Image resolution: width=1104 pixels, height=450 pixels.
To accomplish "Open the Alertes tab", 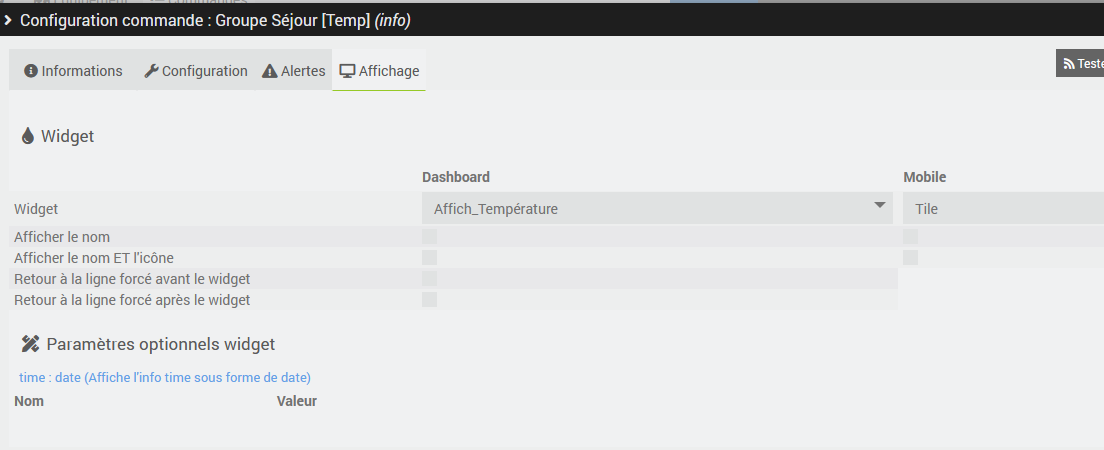I will coord(294,71).
